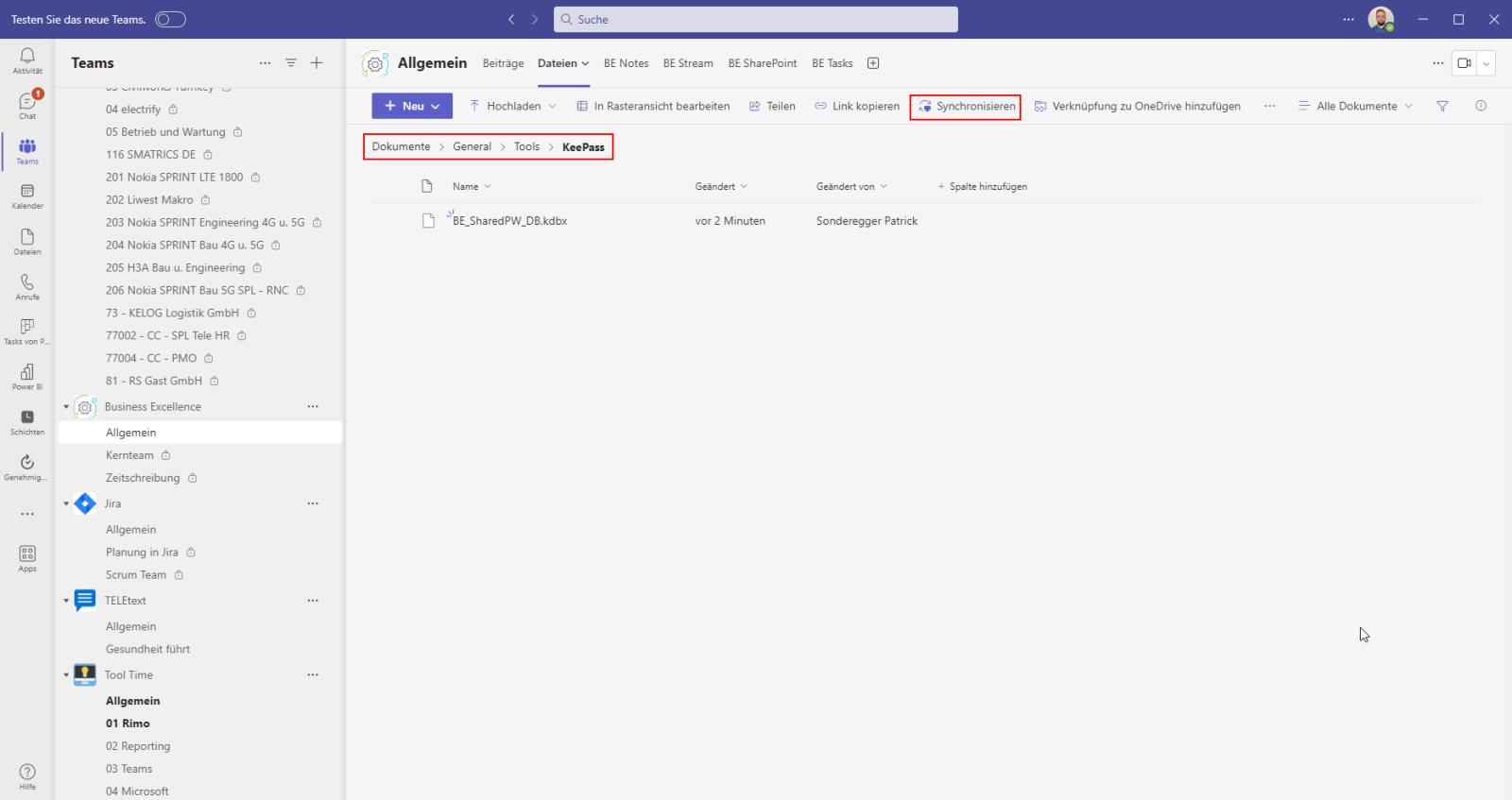Switch to the BE Stream tab
Screen dimensions: 1512x800
[688, 63]
